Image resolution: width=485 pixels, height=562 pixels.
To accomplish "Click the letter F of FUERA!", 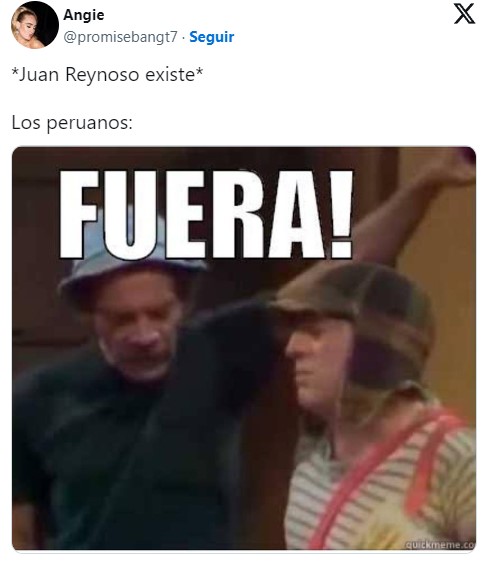I will (79, 214).
